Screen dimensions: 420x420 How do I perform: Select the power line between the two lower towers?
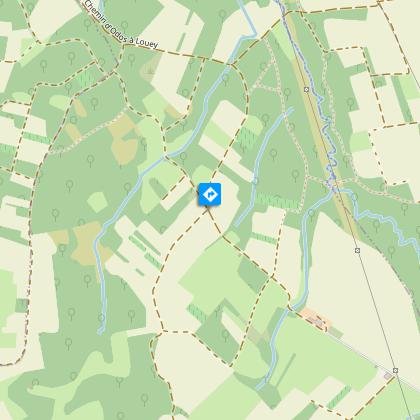pyautogui.click(x=376, y=310)
